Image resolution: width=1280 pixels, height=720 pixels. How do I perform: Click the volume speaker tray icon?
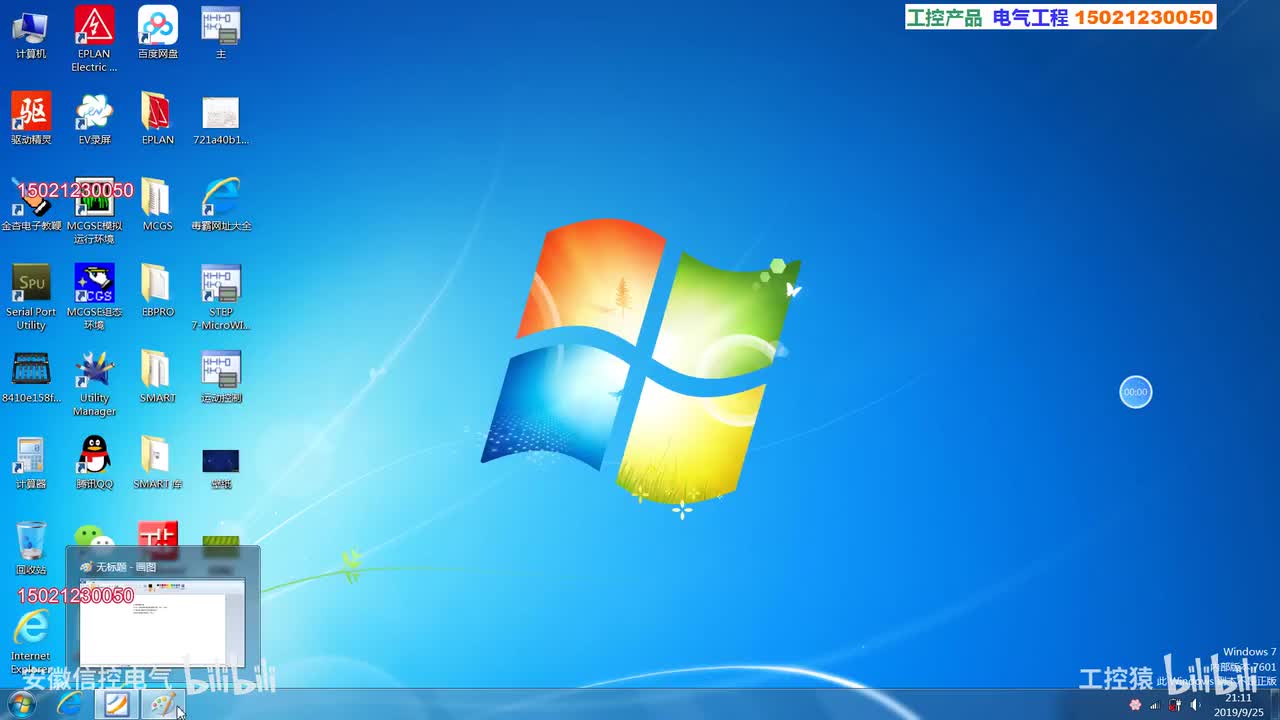pyautogui.click(x=1194, y=705)
